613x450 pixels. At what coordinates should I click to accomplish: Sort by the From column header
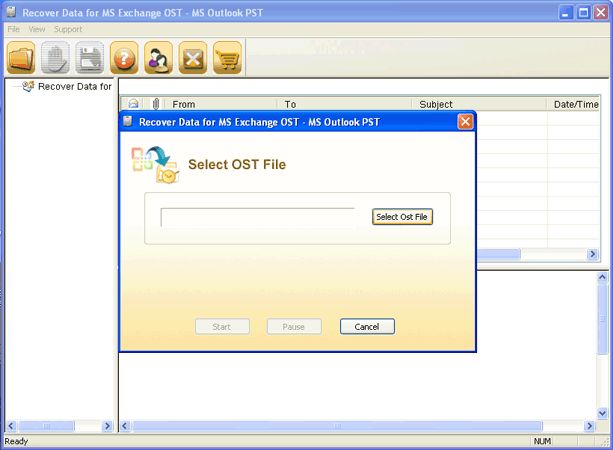[x=222, y=104]
